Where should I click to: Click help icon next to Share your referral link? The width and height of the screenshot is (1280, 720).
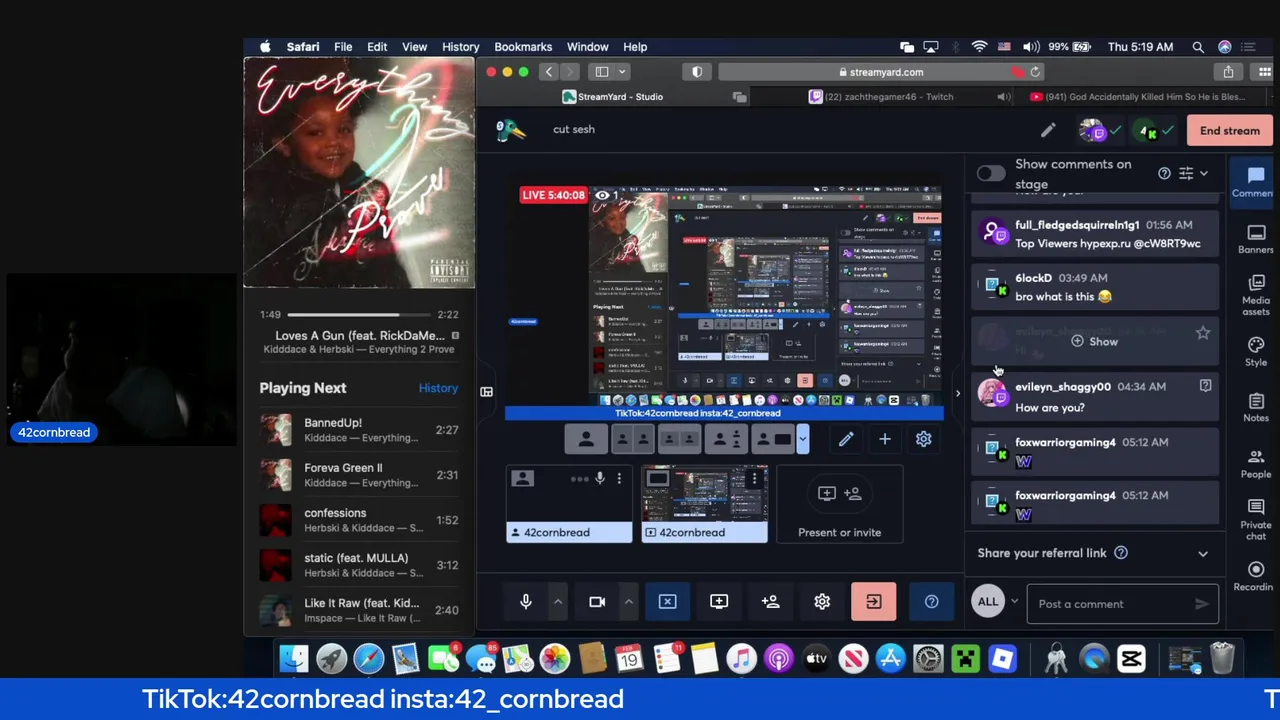tap(1121, 553)
